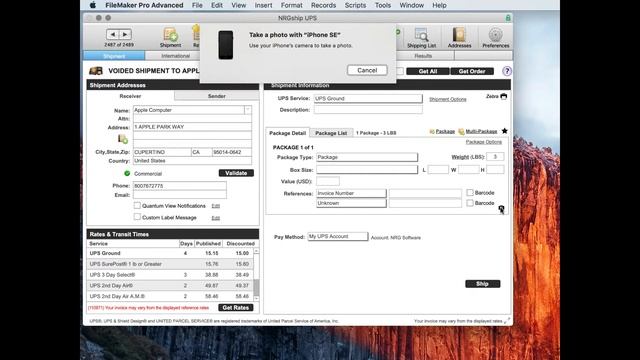Open the UPS Service dropdown
Screen dimensions: 640x360
368,98
